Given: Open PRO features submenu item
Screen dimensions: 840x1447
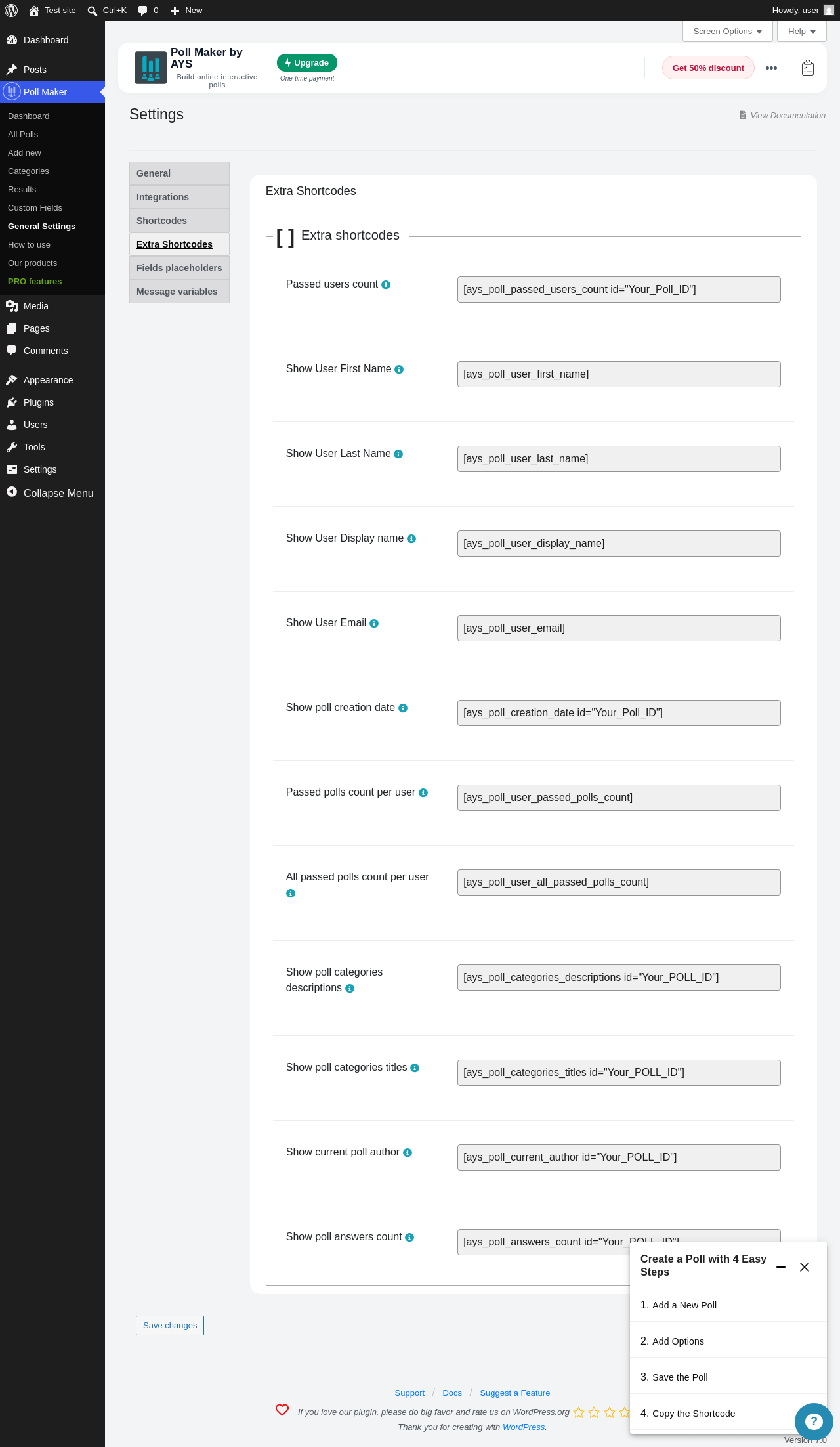Looking at the screenshot, I should [35, 281].
